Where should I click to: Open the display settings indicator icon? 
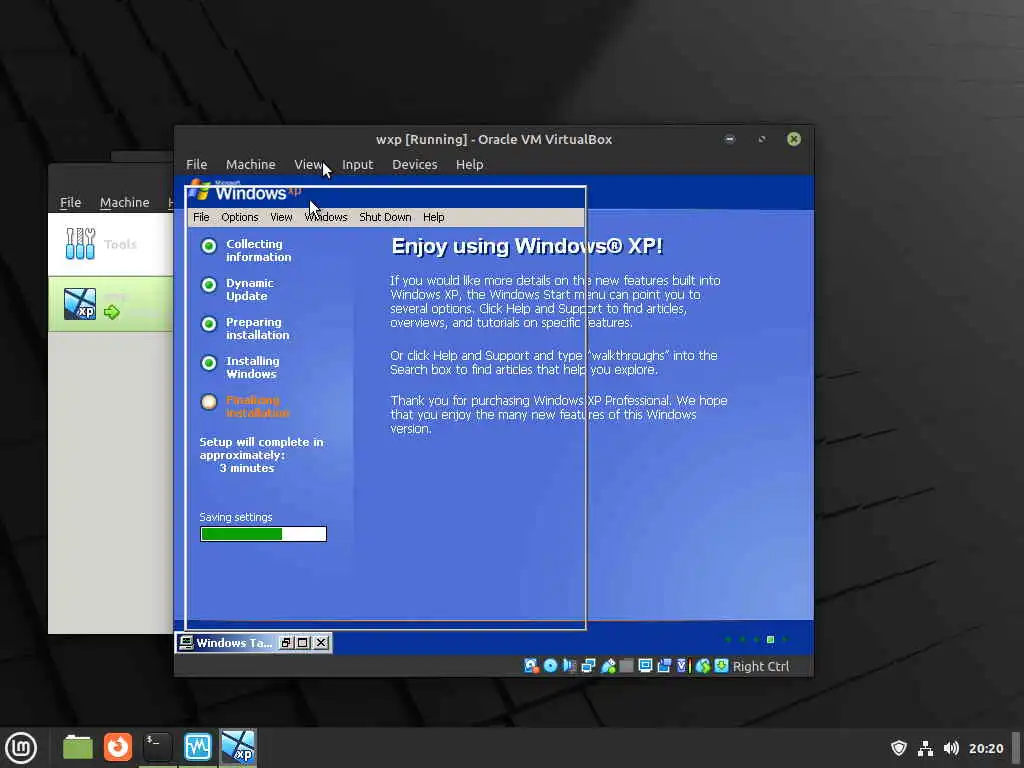click(645, 665)
